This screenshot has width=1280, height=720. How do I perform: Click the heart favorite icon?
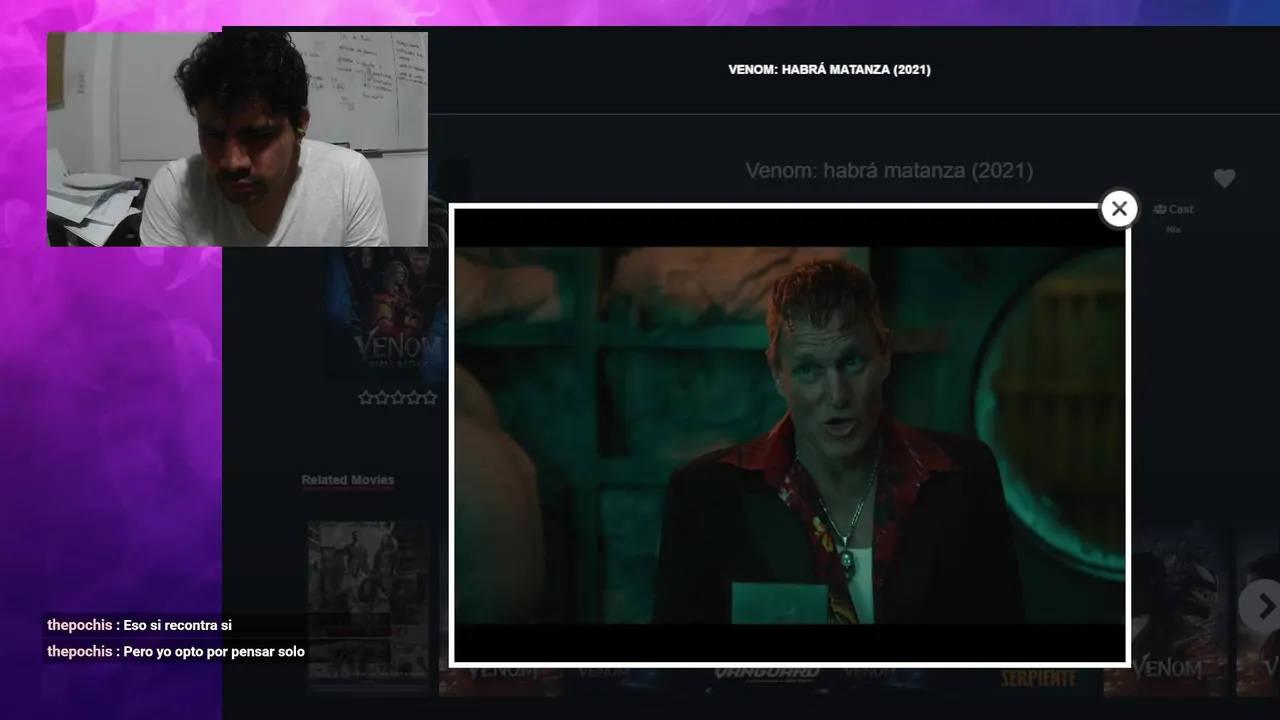1224,178
